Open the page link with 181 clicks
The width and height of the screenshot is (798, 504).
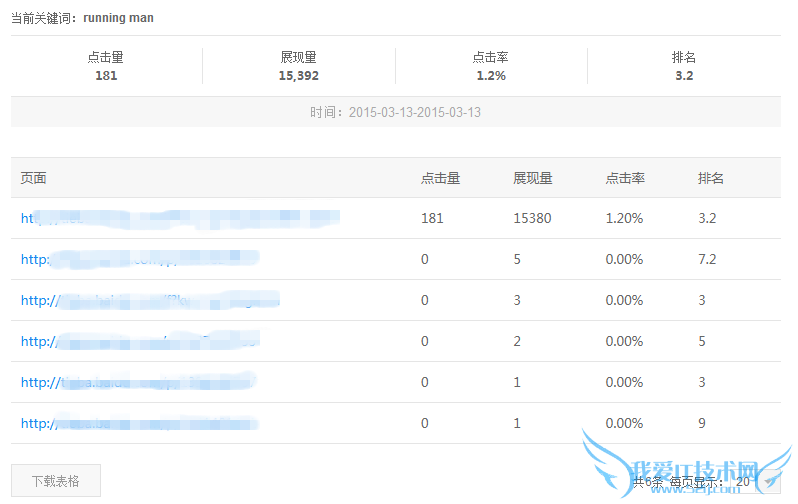(x=180, y=218)
